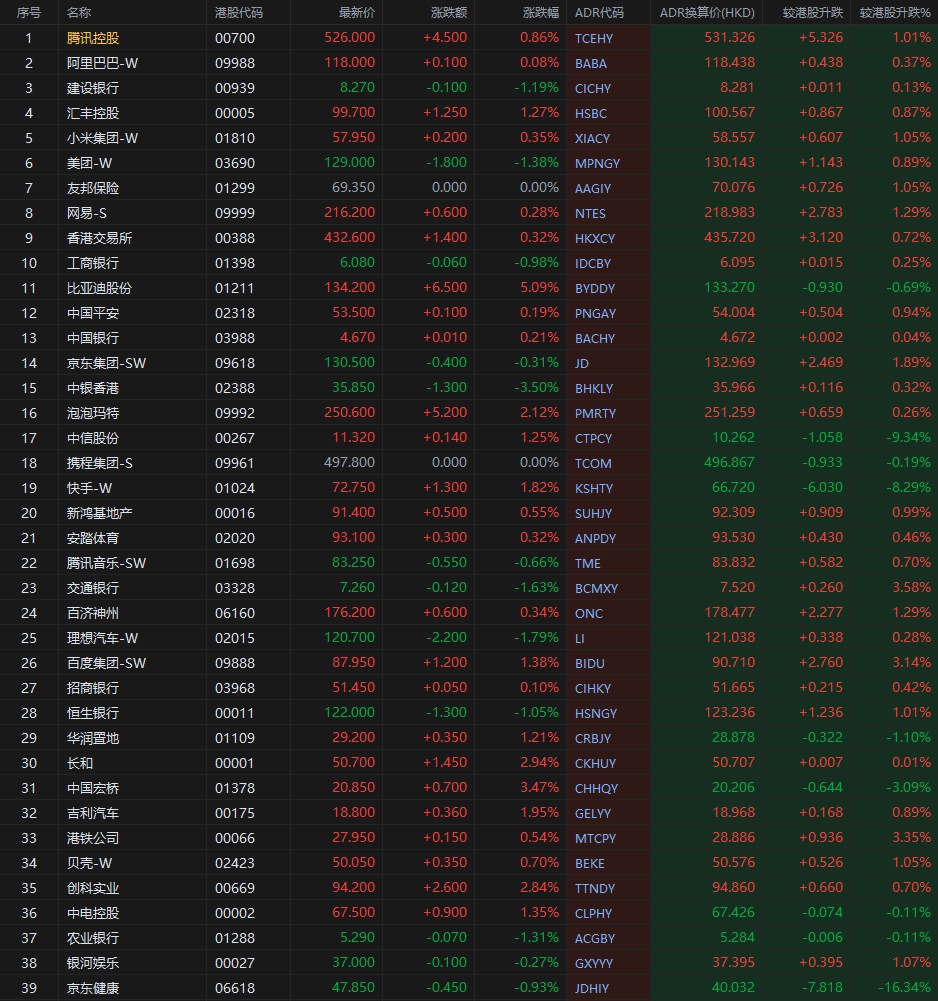Screen dimensions: 938x1001
Task: Click percent change 5.09%
Action: click(x=540, y=287)
